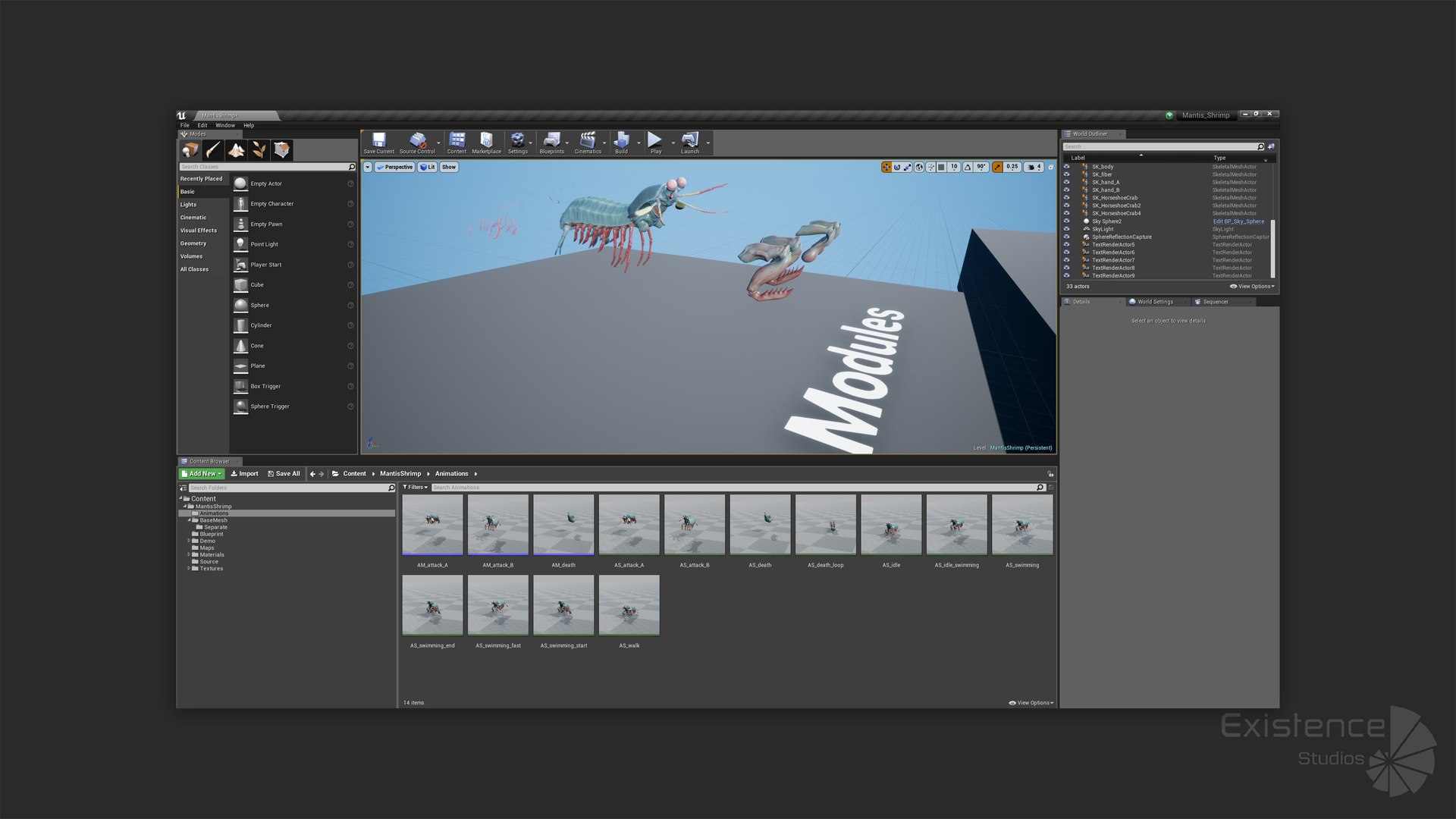Open the Filters dropdown in Content Browser
Screen dimensions: 1456x819
pos(416,488)
